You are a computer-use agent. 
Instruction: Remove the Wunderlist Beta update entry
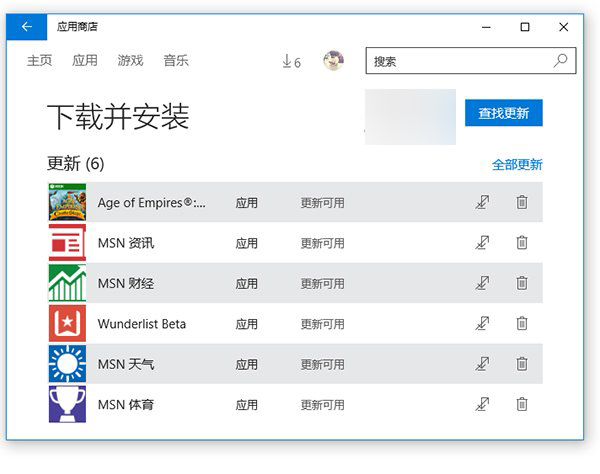[x=522, y=323]
